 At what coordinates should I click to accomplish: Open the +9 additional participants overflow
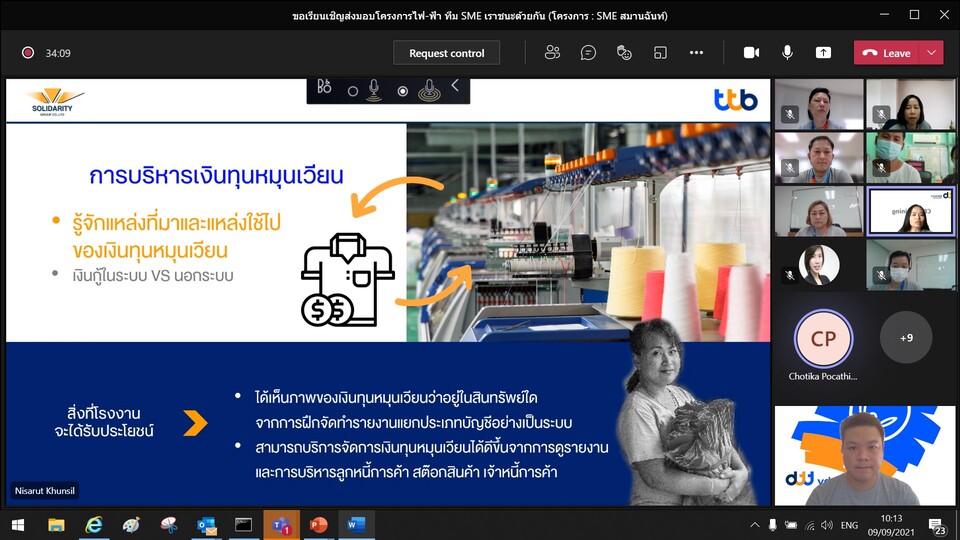pos(905,338)
